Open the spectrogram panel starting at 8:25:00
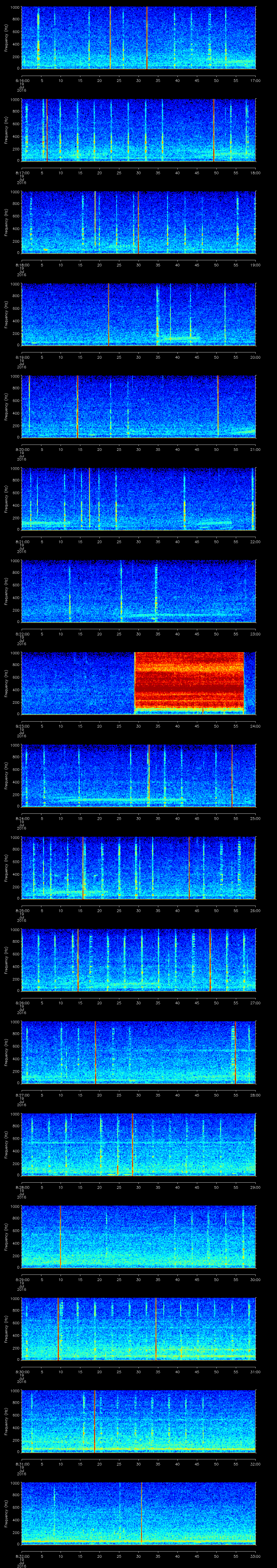The width and height of the screenshot is (277, 1568). (x=139, y=868)
